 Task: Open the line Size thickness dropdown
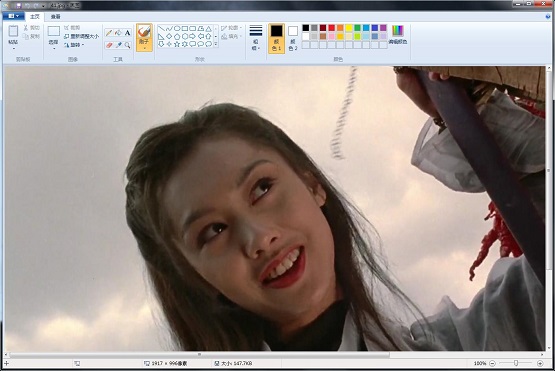(x=256, y=37)
